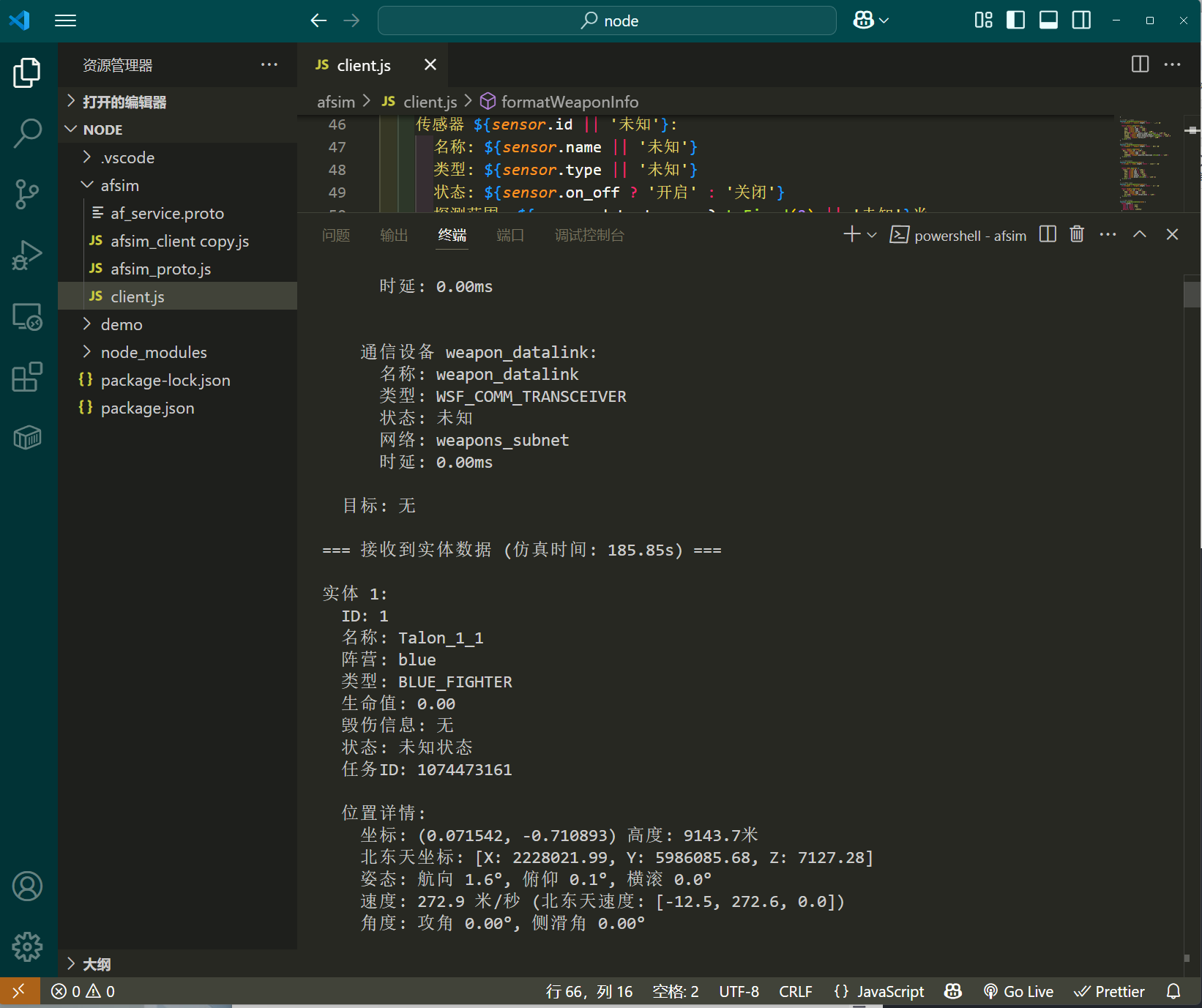Expand the open editors section
The height and width of the screenshot is (1008, 1202).
tap(177, 102)
